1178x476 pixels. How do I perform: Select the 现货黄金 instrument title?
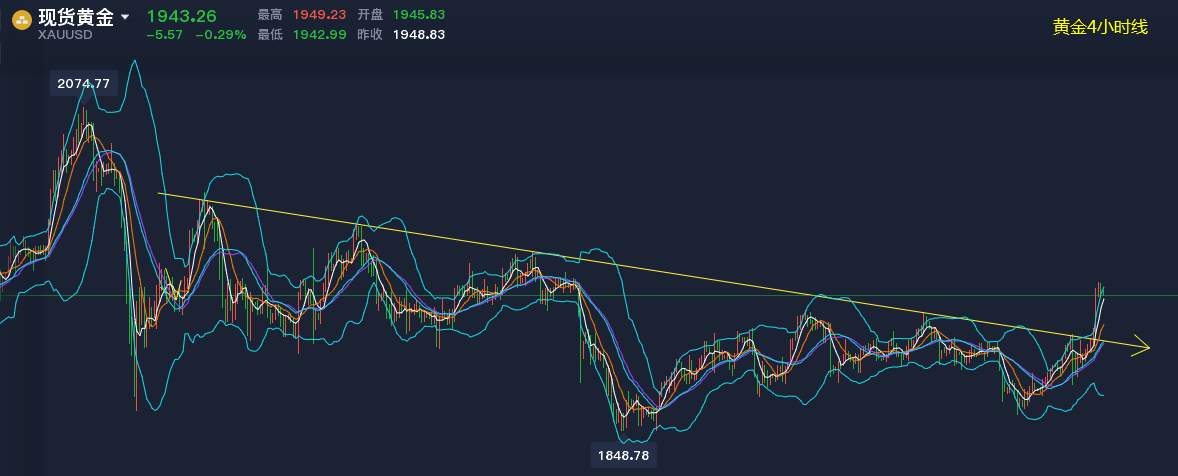pos(76,17)
